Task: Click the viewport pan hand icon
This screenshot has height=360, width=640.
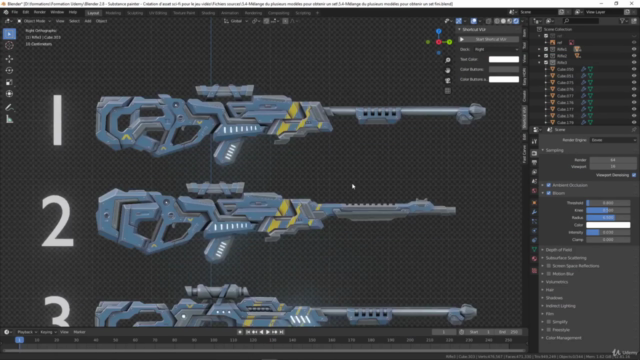Action: coord(448,70)
